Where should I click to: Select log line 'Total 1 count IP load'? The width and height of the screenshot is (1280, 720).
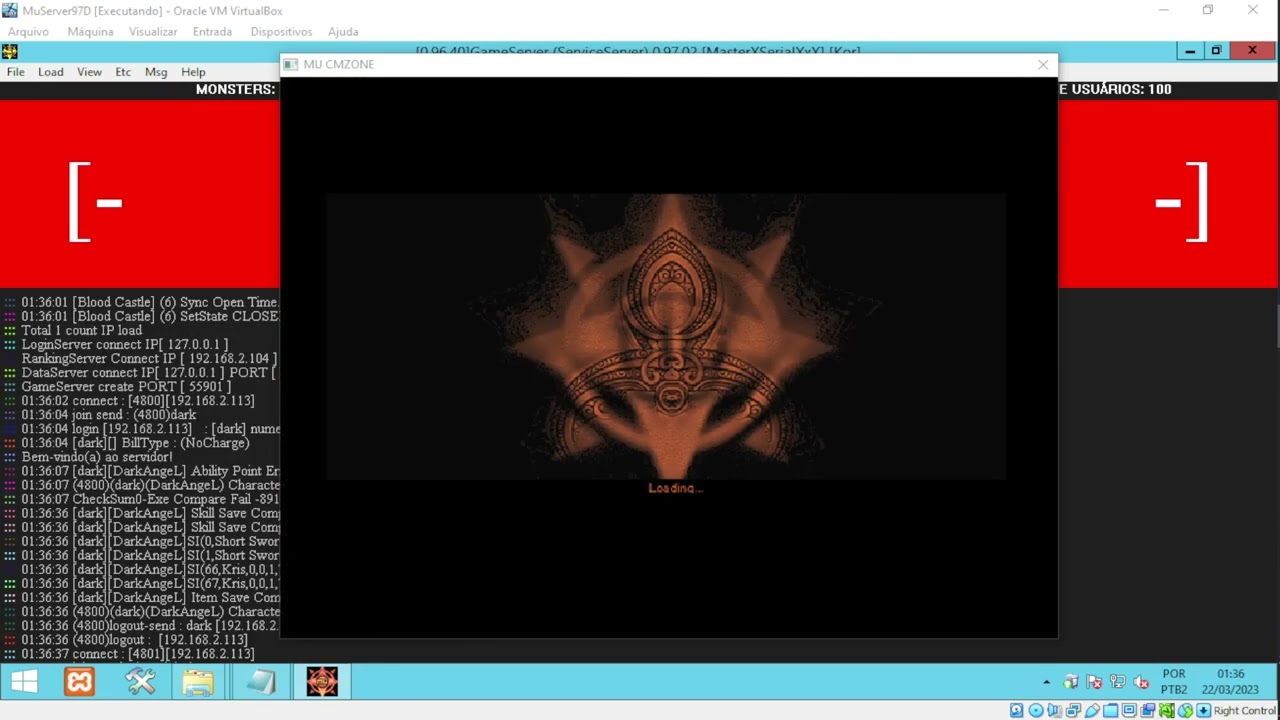pos(82,330)
